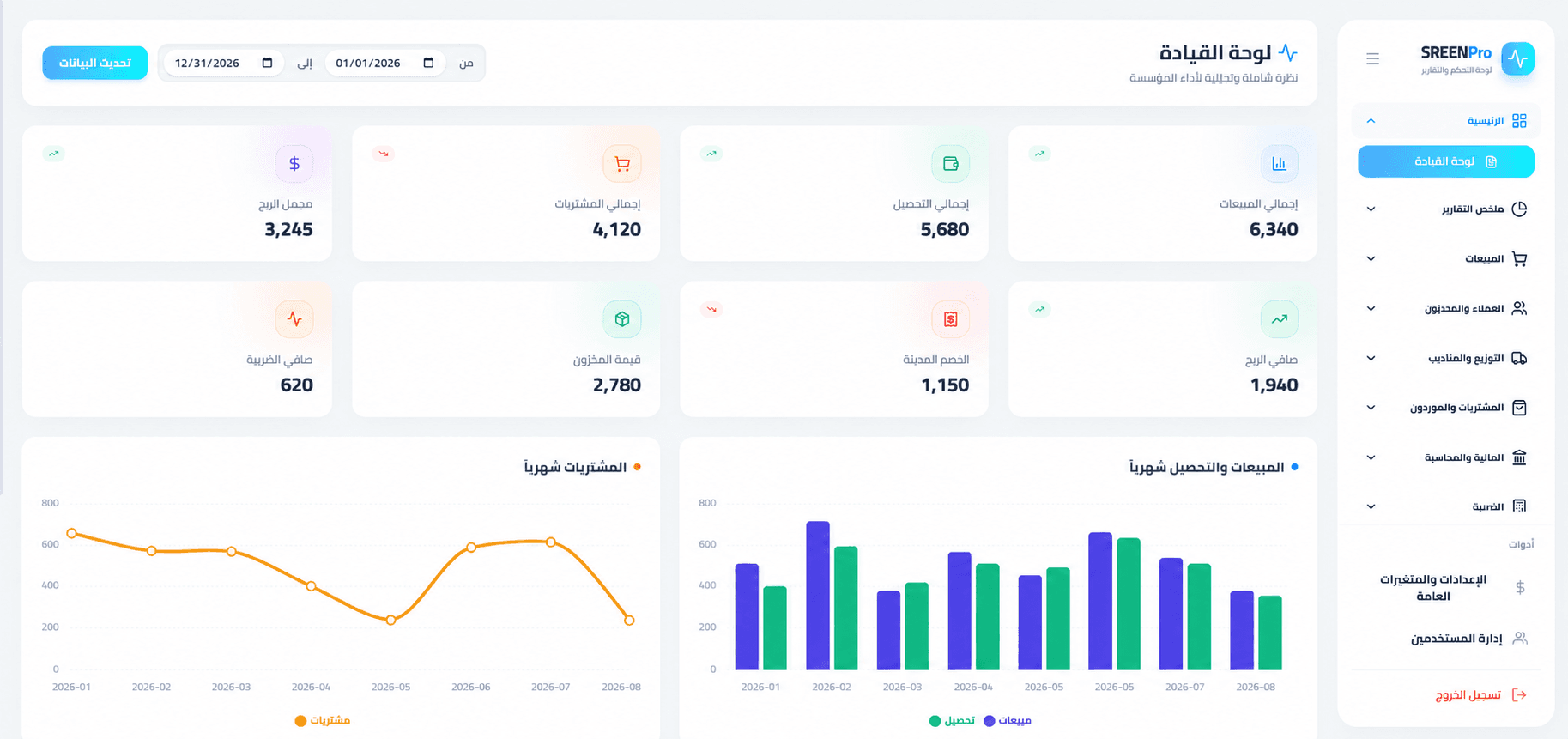Viewport: 1568px width, 739px height.
Task: Click the 2026-07 point on المشتريات line
Action: pos(550,542)
